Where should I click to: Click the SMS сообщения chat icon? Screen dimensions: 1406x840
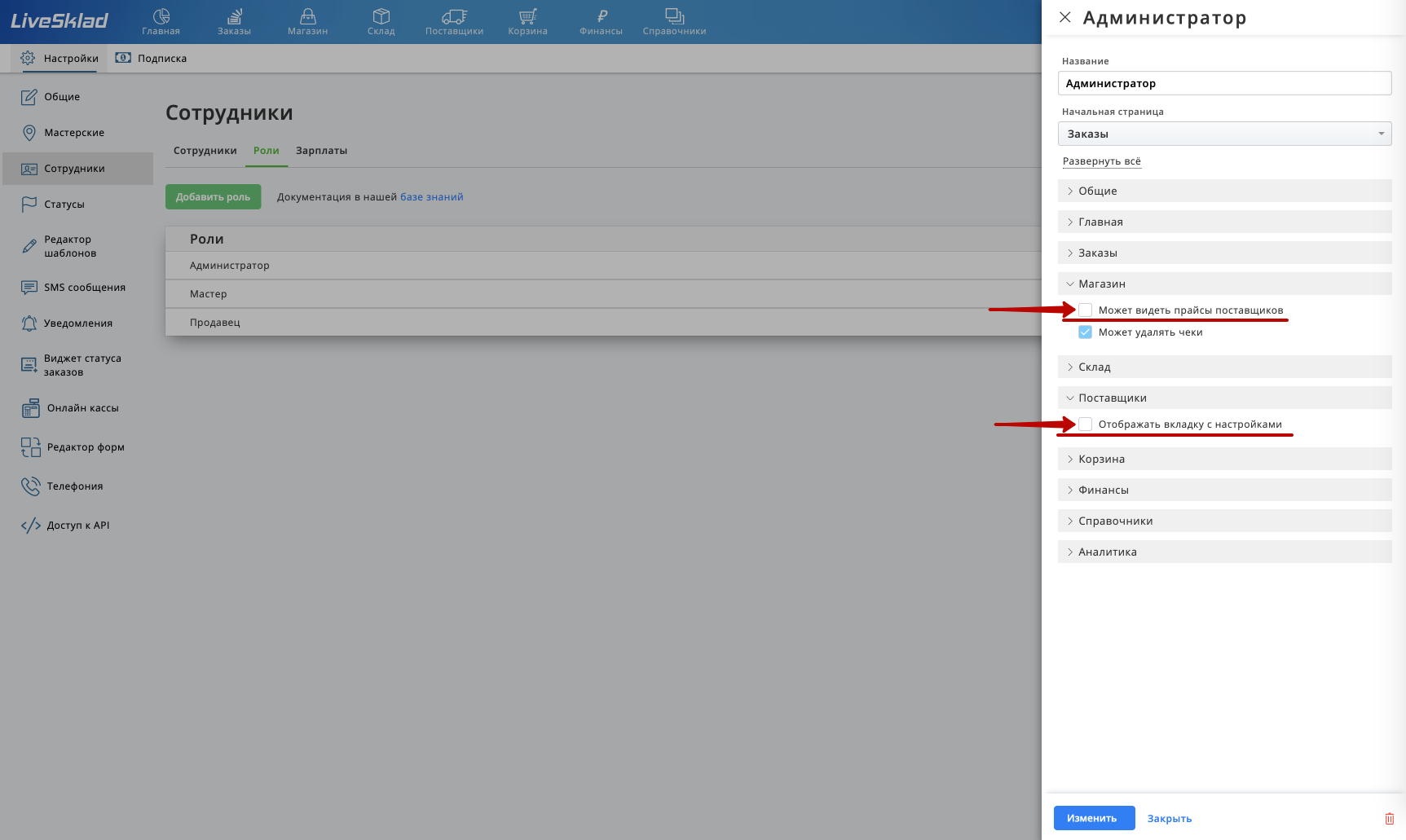(x=29, y=288)
